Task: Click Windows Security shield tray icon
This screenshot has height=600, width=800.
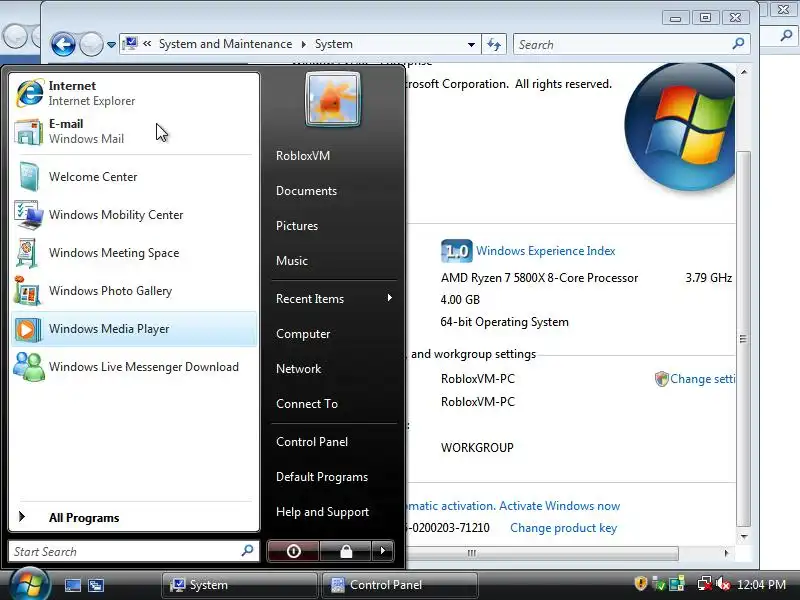Action: click(640, 584)
